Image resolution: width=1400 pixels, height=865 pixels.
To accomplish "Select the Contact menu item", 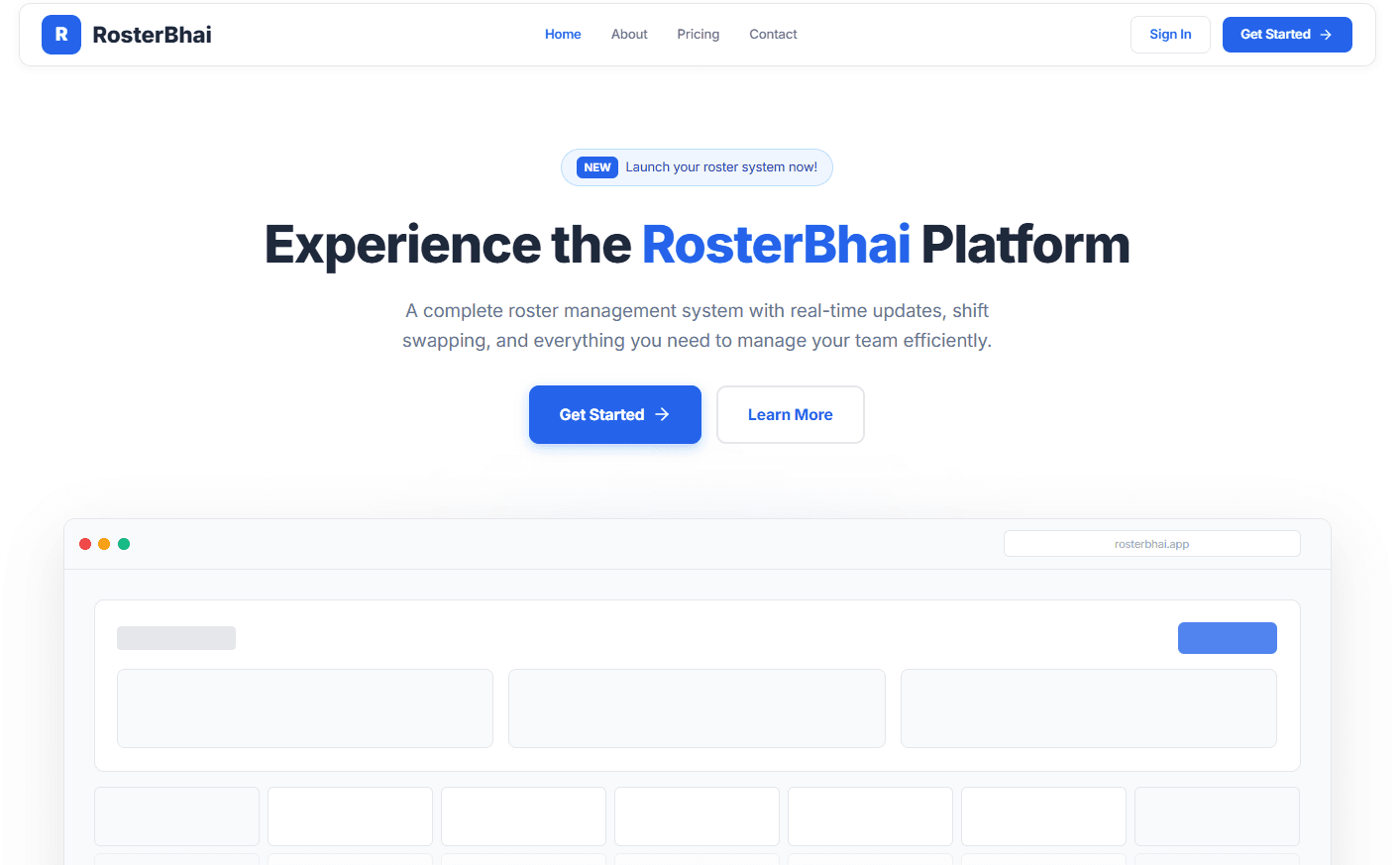I will point(773,34).
